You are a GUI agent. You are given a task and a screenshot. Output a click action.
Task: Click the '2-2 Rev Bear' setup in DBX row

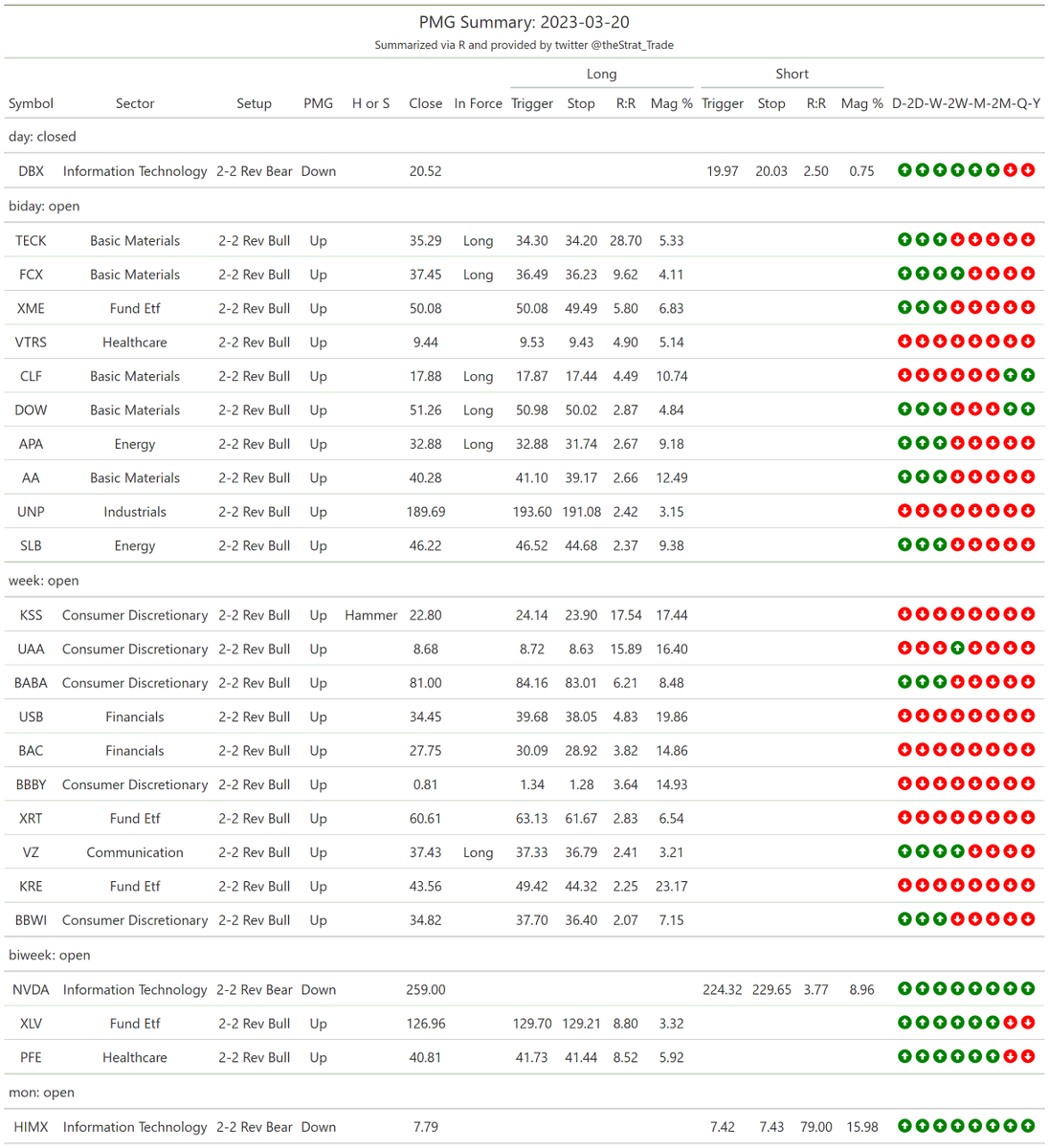(x=255, y=171)
